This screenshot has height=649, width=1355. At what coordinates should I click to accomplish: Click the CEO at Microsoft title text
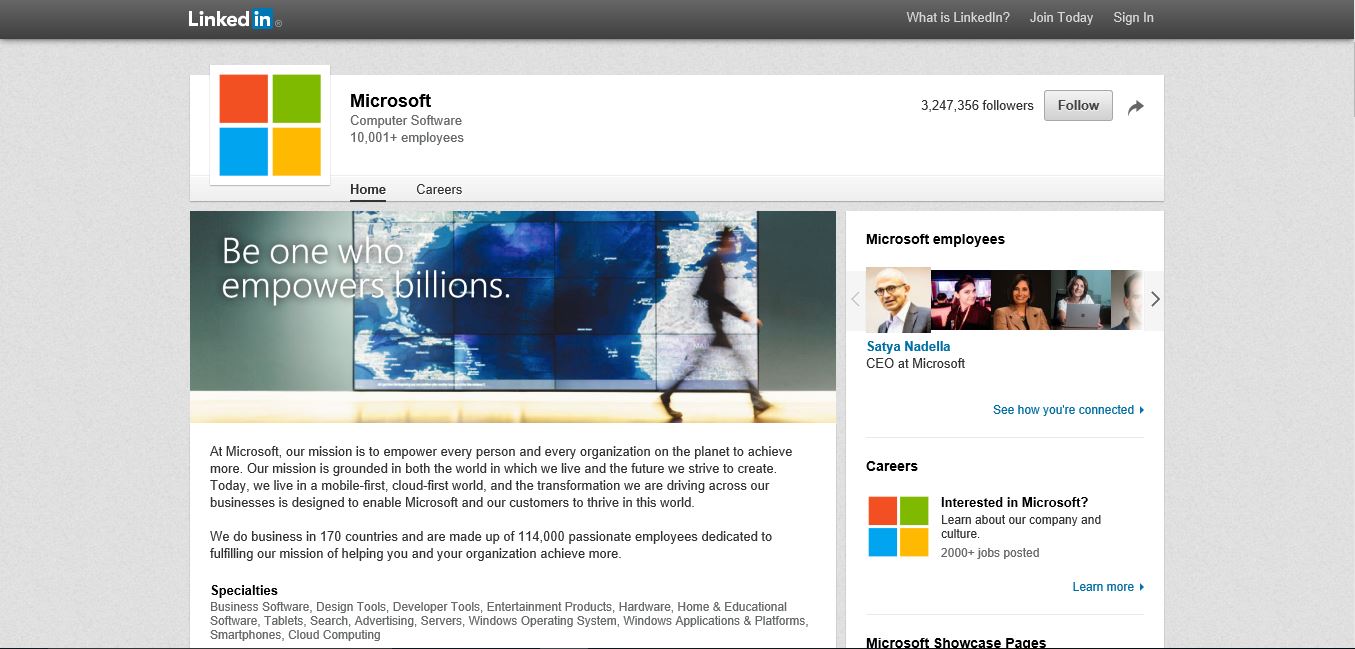click(x=915, y=363)
